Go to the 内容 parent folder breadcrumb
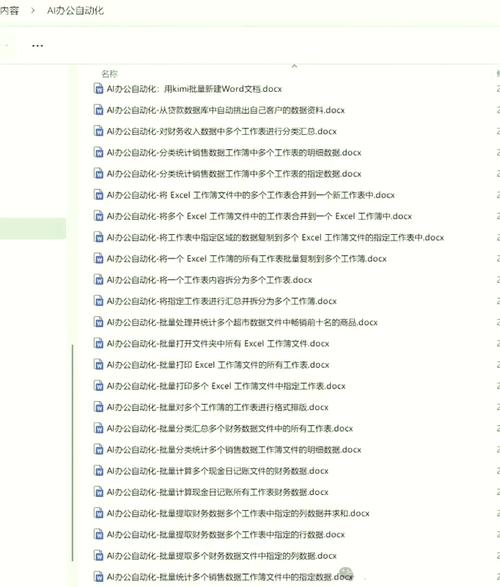 coord(9,10)
